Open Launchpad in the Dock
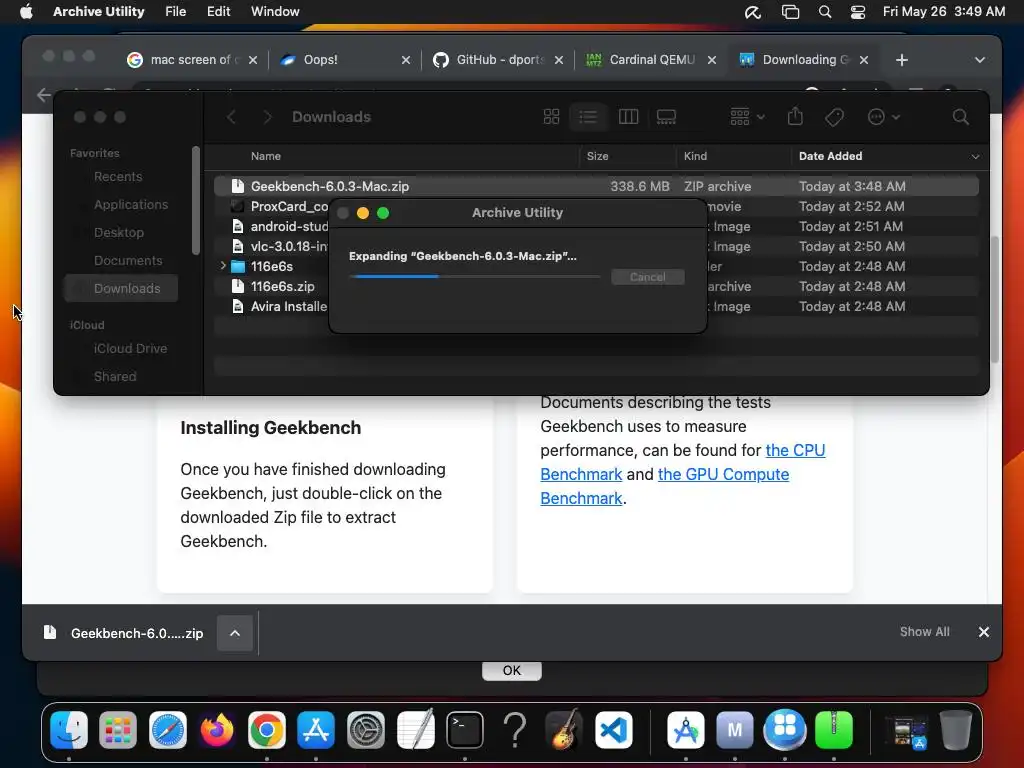Screen dimensions: 1024x768 118,729
